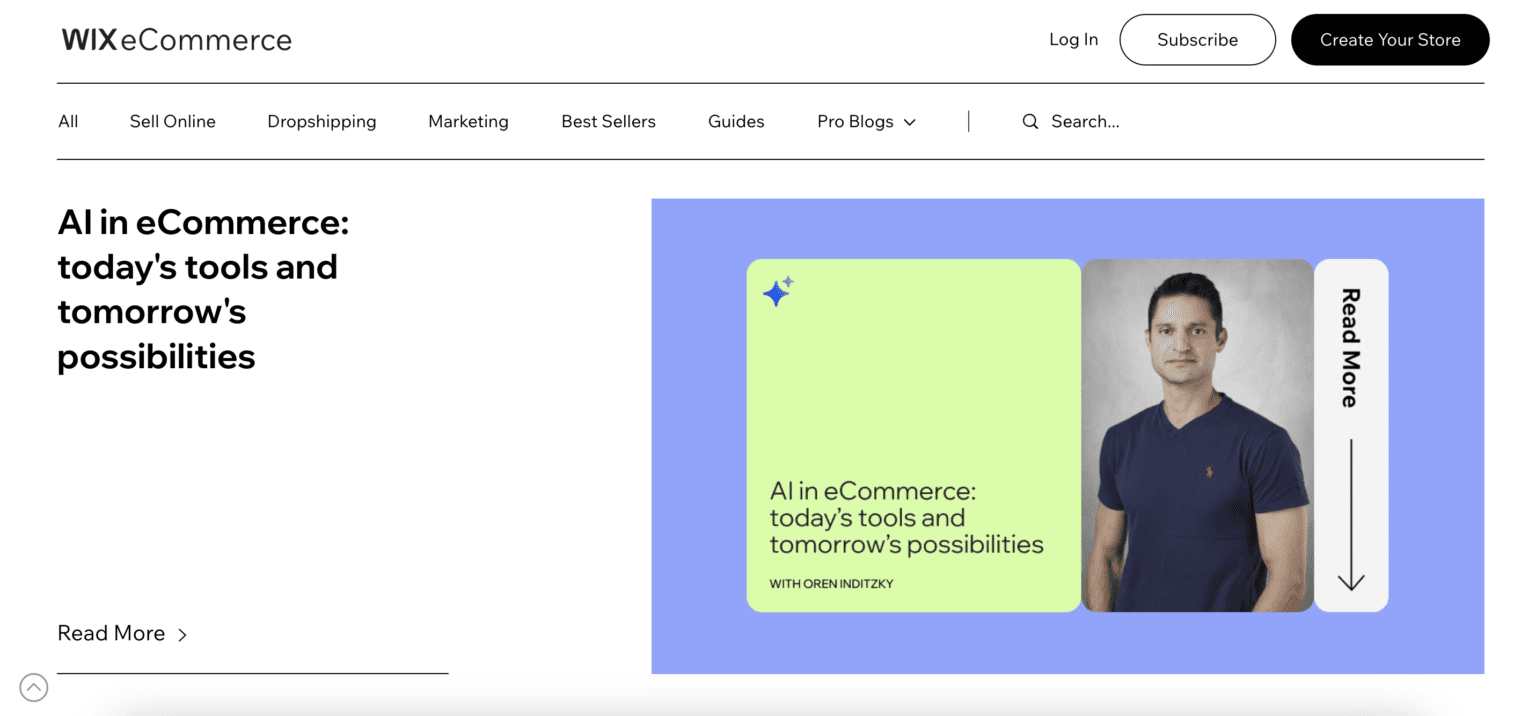Select the Best Sellers navigation item
The image size is (1536, 716).
[608, 121]
